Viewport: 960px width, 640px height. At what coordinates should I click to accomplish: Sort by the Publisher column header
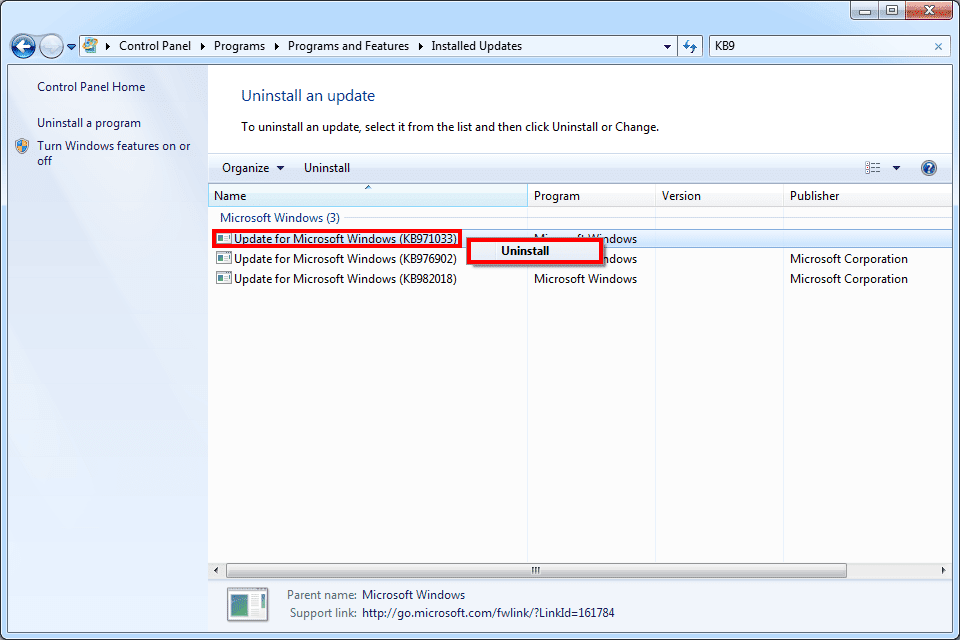click(868, 196)
